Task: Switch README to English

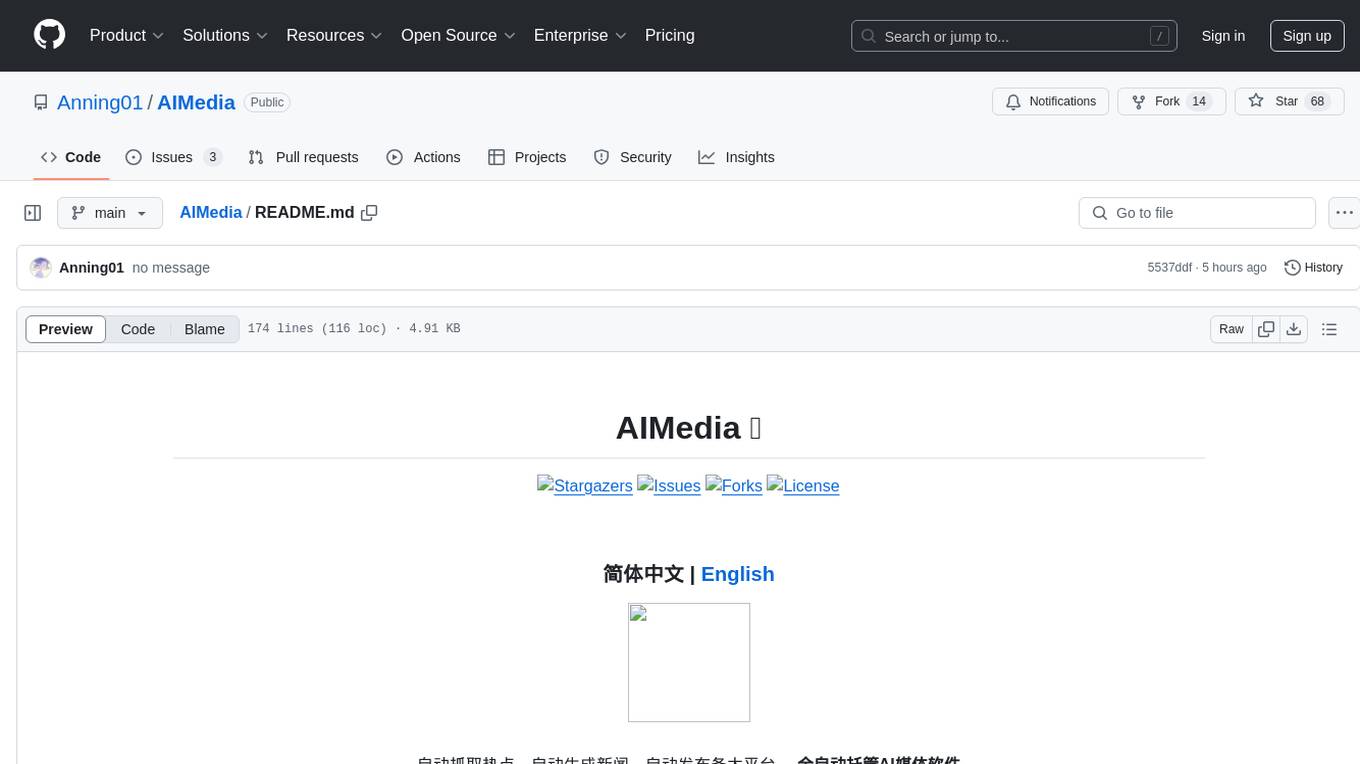Action: [738, 574]
